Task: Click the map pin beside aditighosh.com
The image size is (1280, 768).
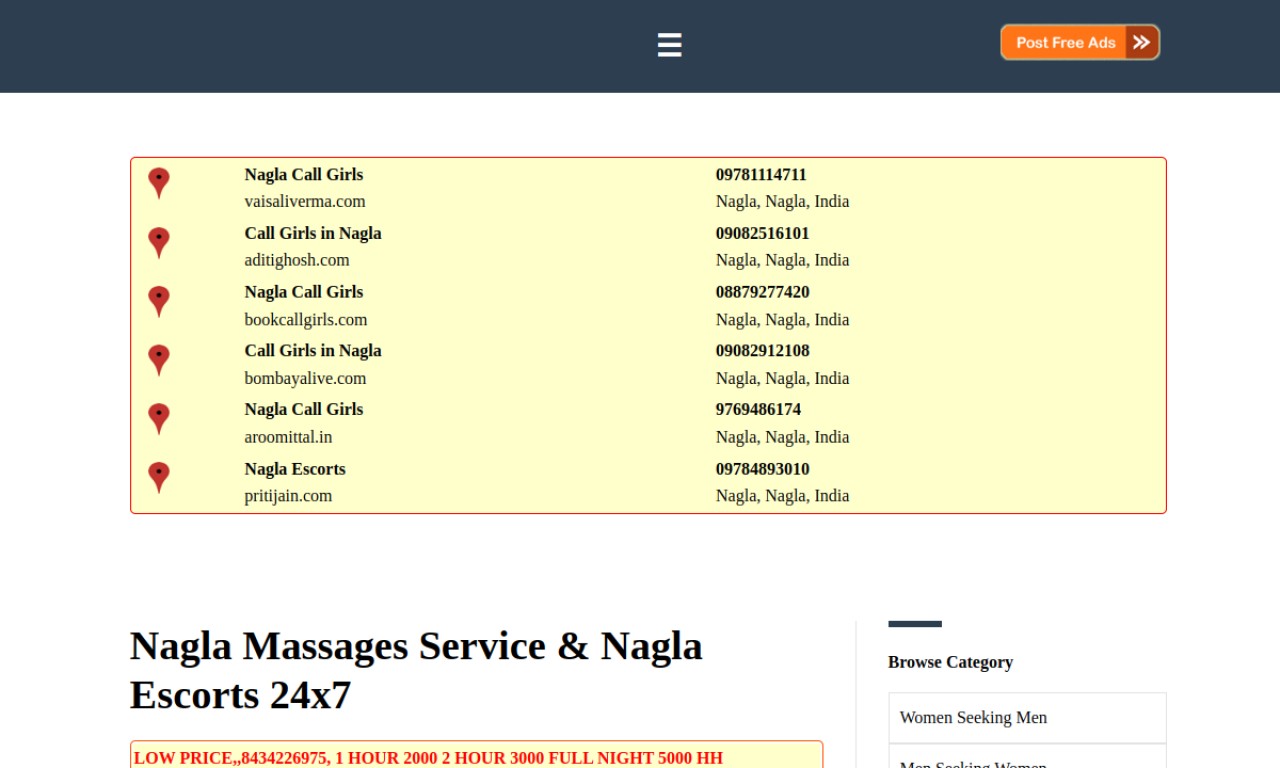Action: pyautogui.click(x=158, y=243)
